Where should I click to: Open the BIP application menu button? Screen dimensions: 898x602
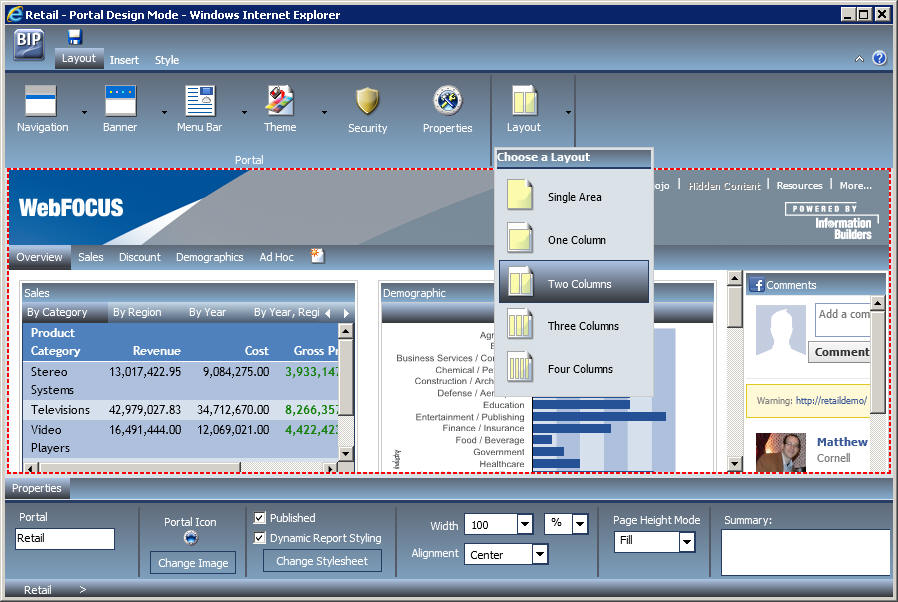pos(29,44)
